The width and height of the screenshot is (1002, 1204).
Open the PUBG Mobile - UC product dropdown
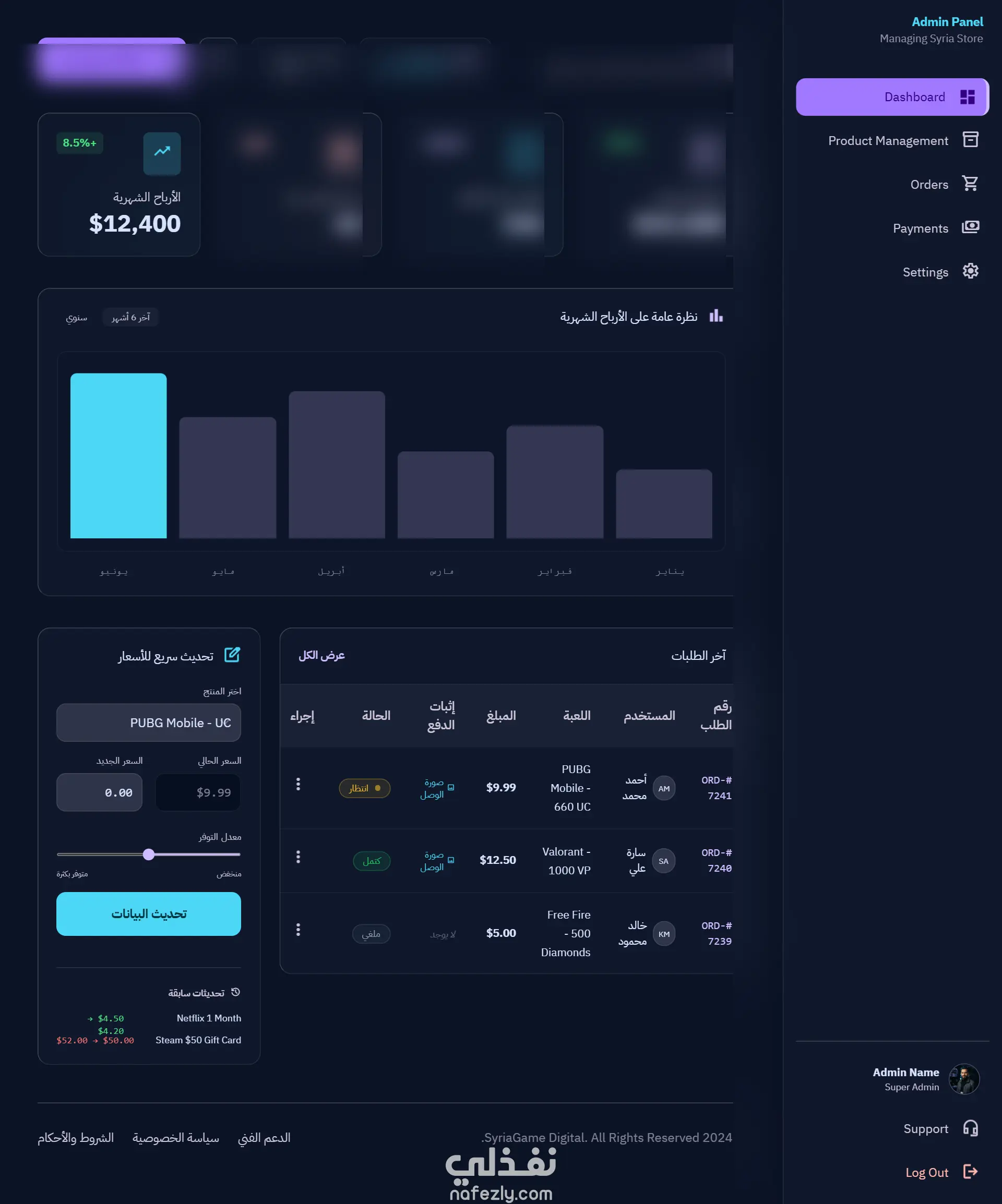149,723
